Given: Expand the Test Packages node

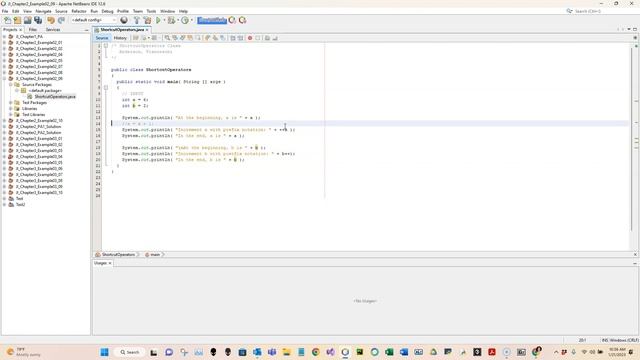Looking at the screenshot, I should click(11, 102).
